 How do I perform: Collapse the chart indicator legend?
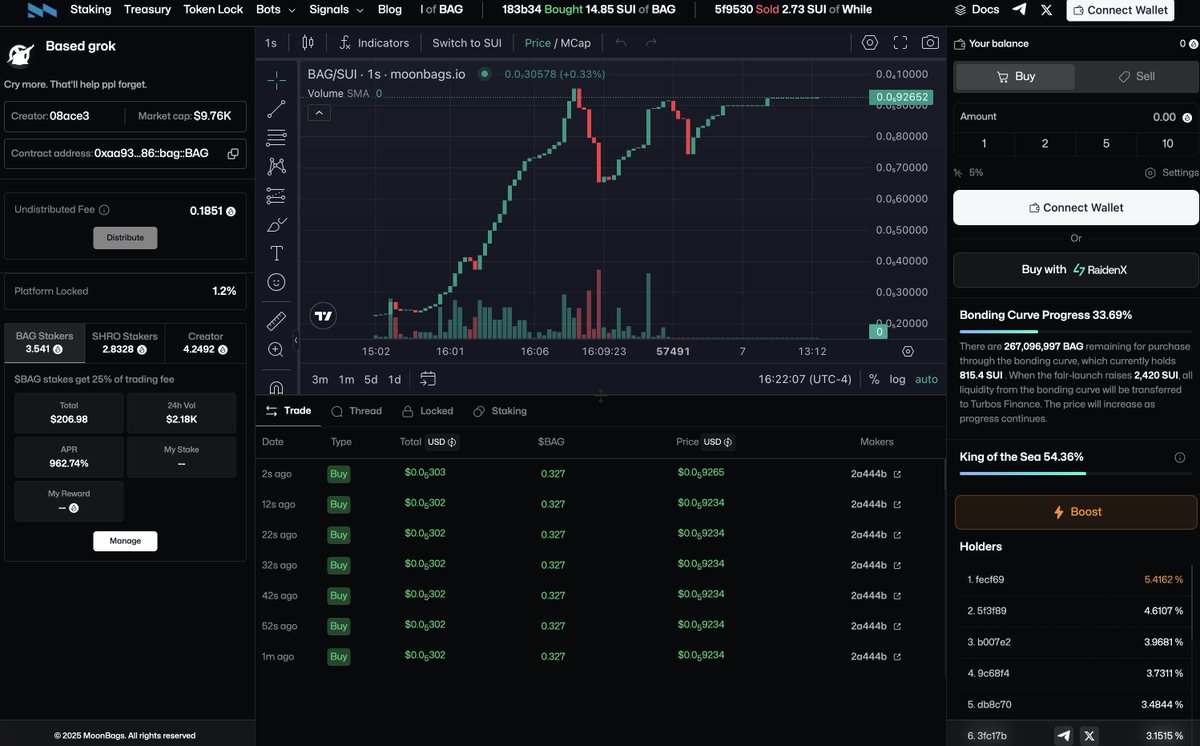click(318, 113)
